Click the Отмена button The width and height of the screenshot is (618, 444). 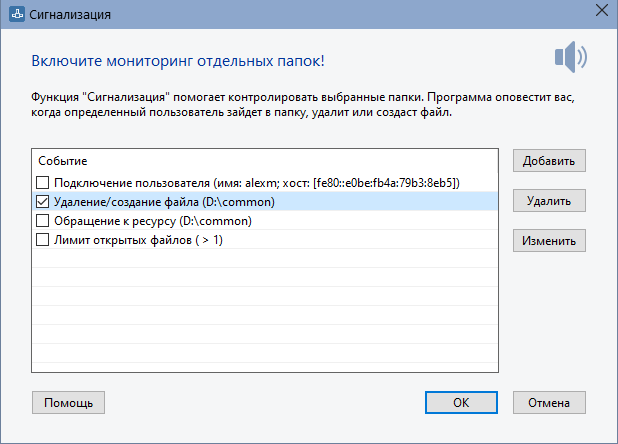(549, 403)
